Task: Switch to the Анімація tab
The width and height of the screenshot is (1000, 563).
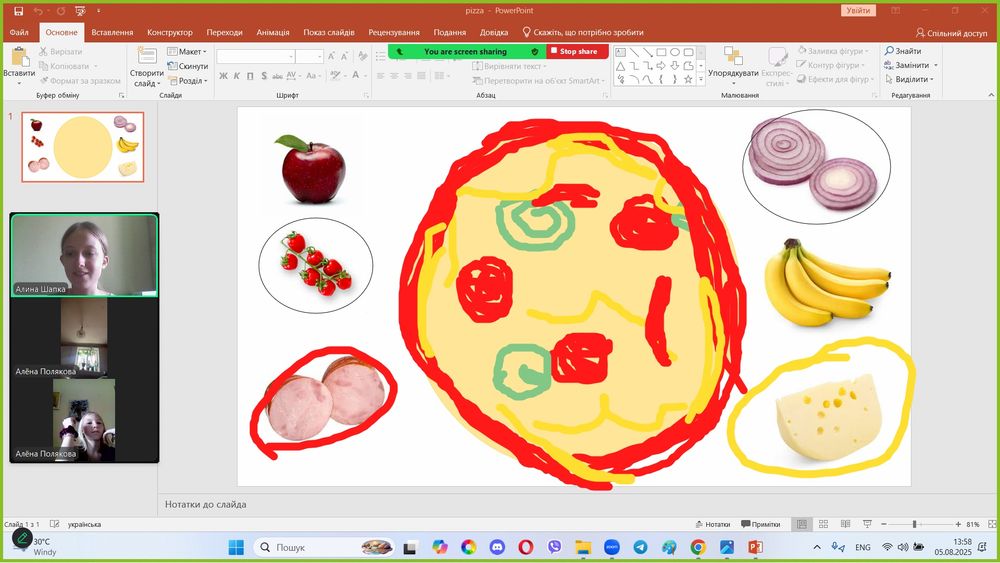Action: pyautogui.click(x=272, y=32)
